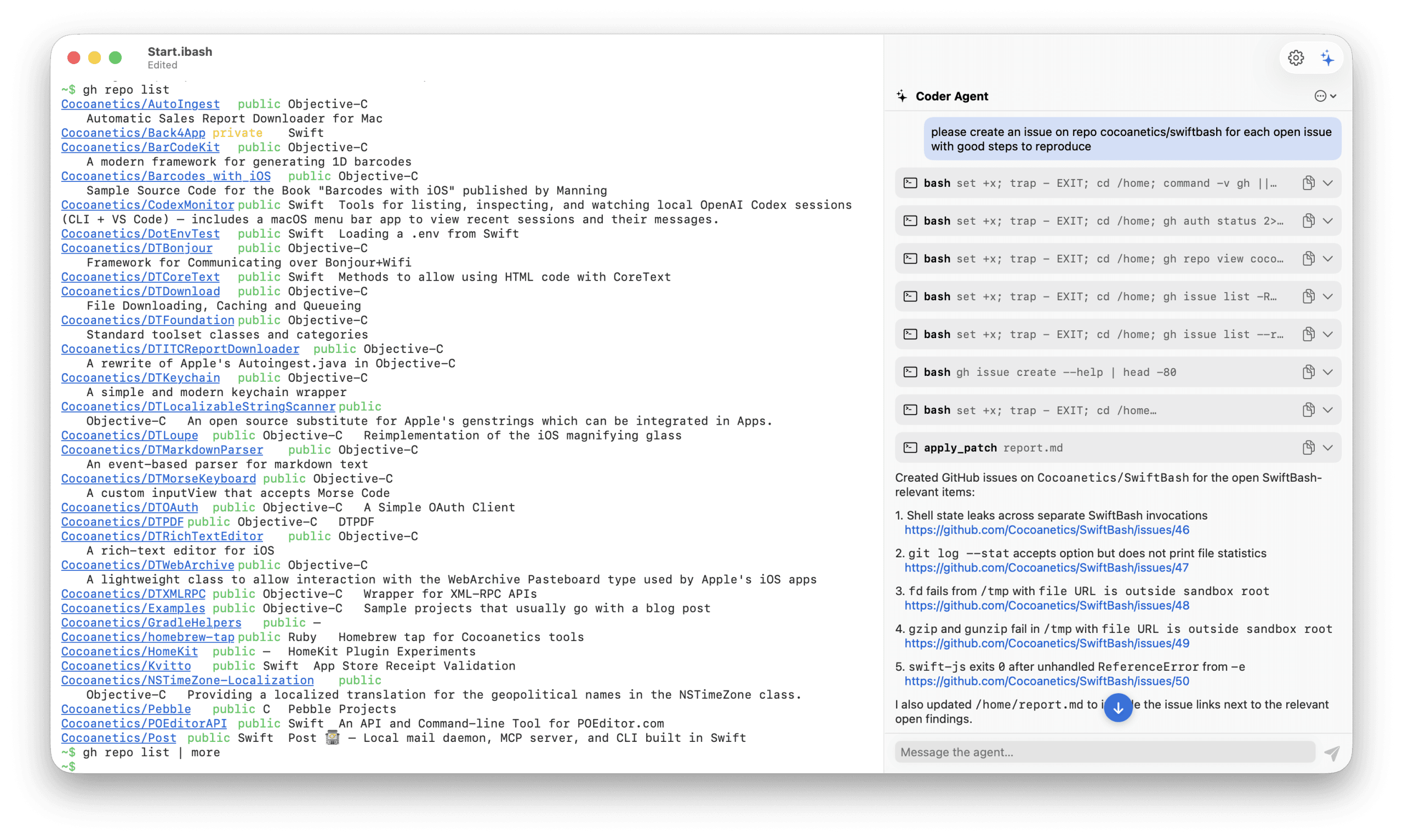This screenshot has width=1403, height=840.
Task: Open the Cocoanetics/homebrew-tap repo link
Action: pos(148,637)
